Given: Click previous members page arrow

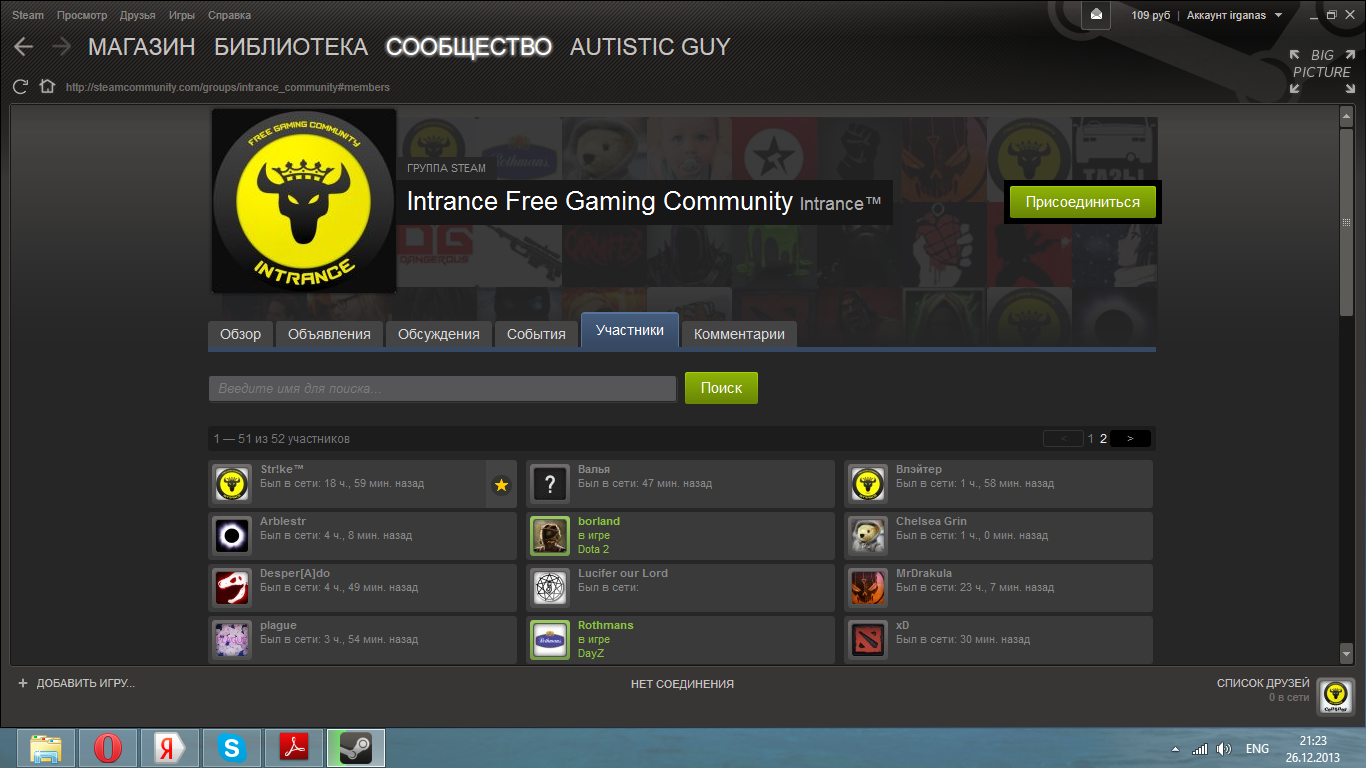Looking at the screenshot, I should pyautogui.click(x=1063, y=438).
